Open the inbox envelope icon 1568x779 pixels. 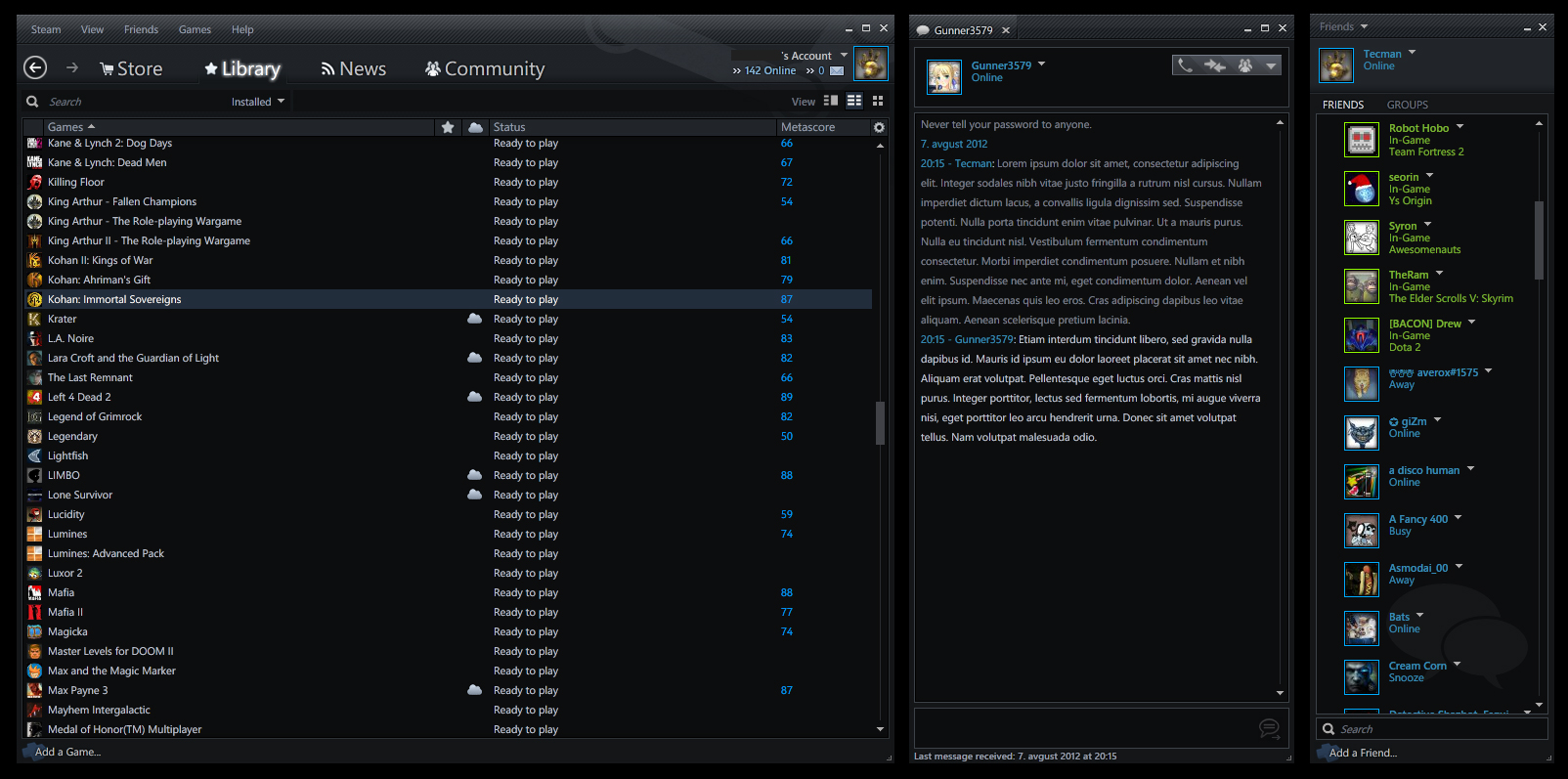point(837,71)
